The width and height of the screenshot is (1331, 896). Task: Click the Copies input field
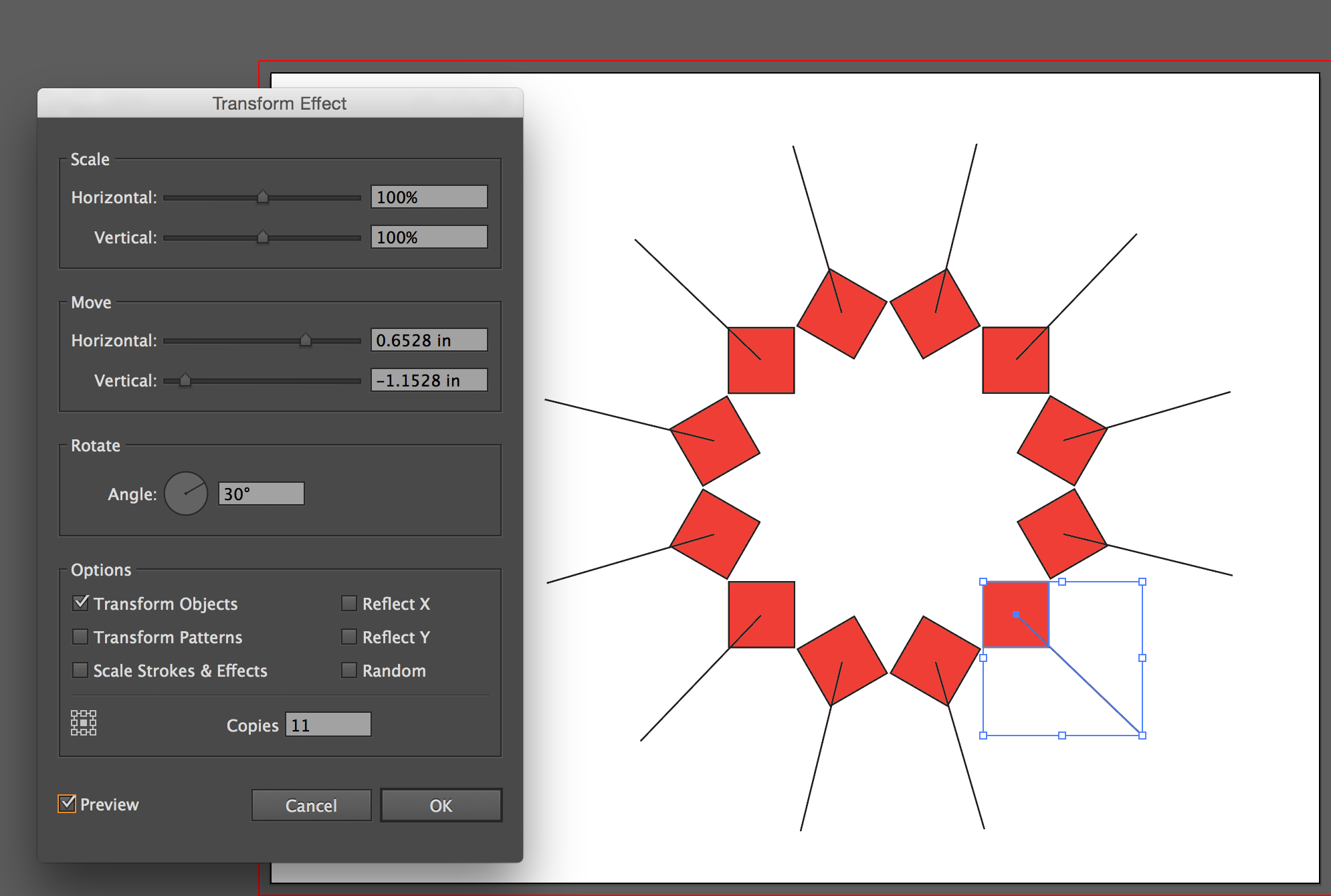(328, 725)
